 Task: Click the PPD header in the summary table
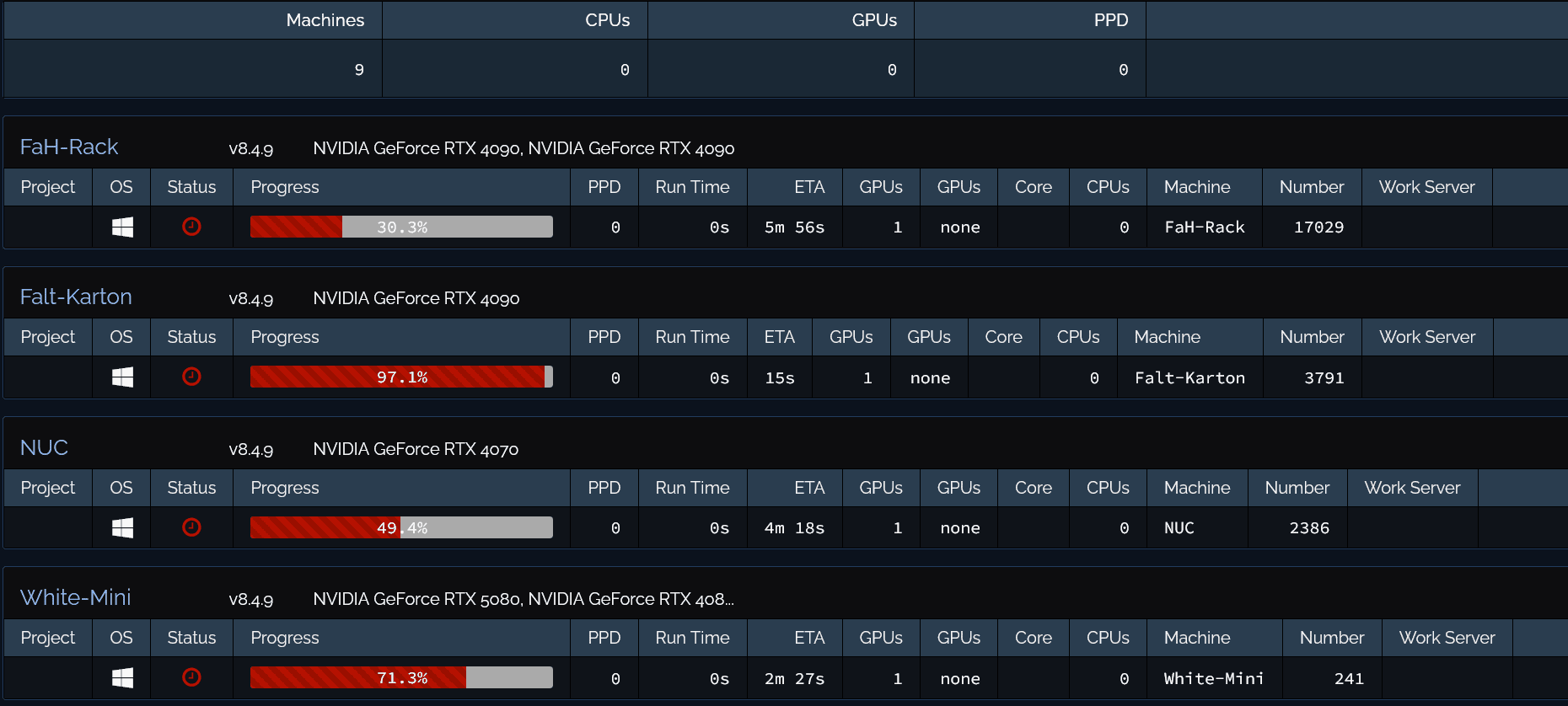[x=1110, y=20]
